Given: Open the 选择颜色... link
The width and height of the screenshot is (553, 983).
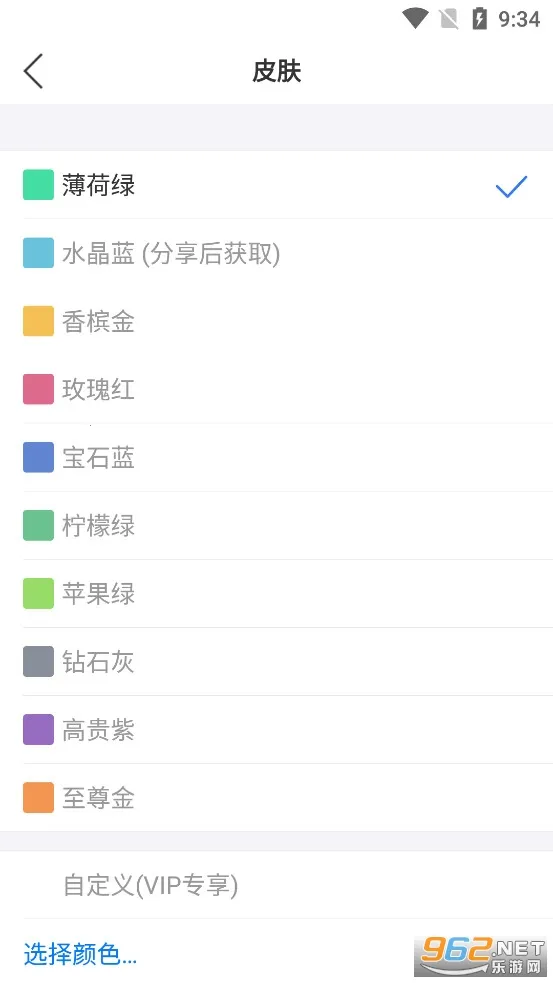Looking at the screenshot, I should [80, 954].
